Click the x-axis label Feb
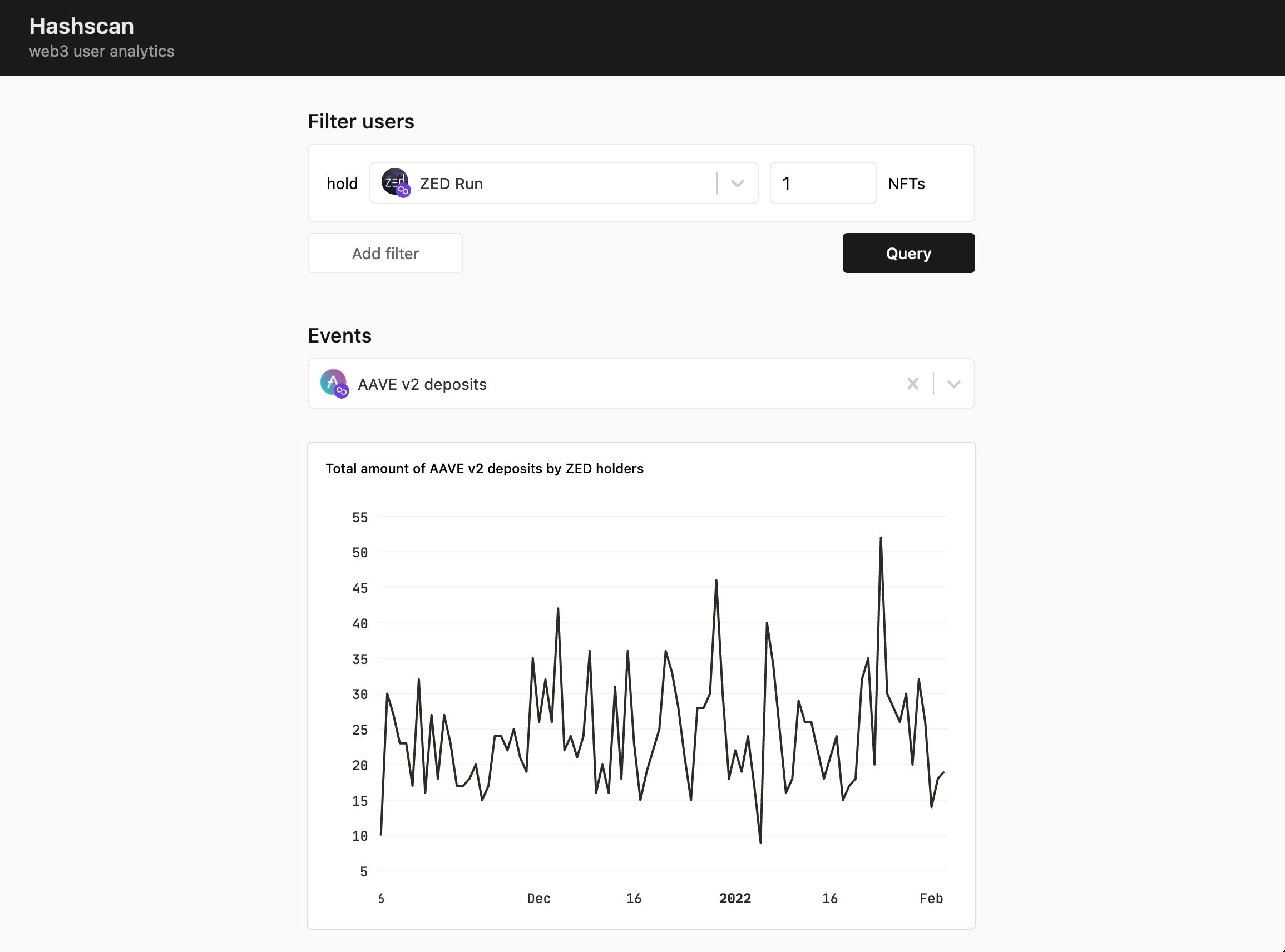 (x=931, y=899)
